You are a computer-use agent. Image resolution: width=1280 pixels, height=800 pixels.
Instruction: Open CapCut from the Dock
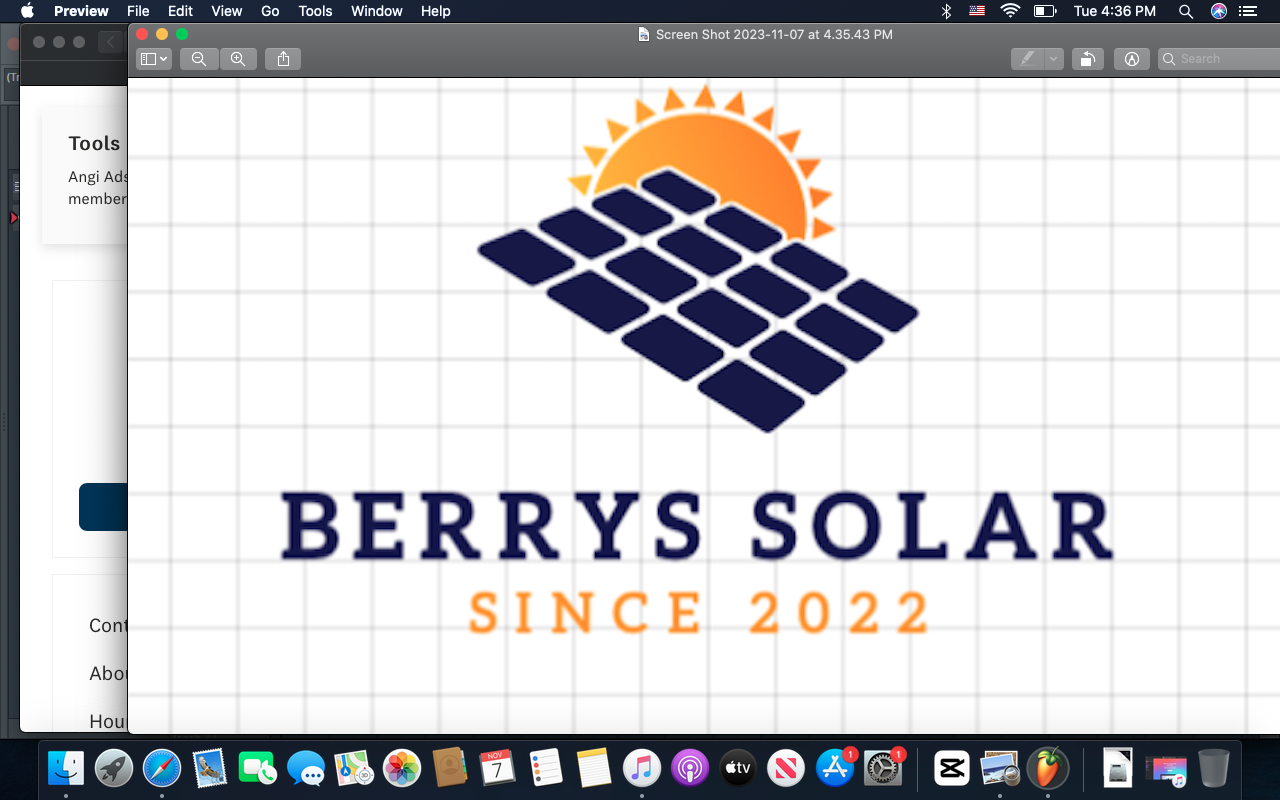click(951, 768)
